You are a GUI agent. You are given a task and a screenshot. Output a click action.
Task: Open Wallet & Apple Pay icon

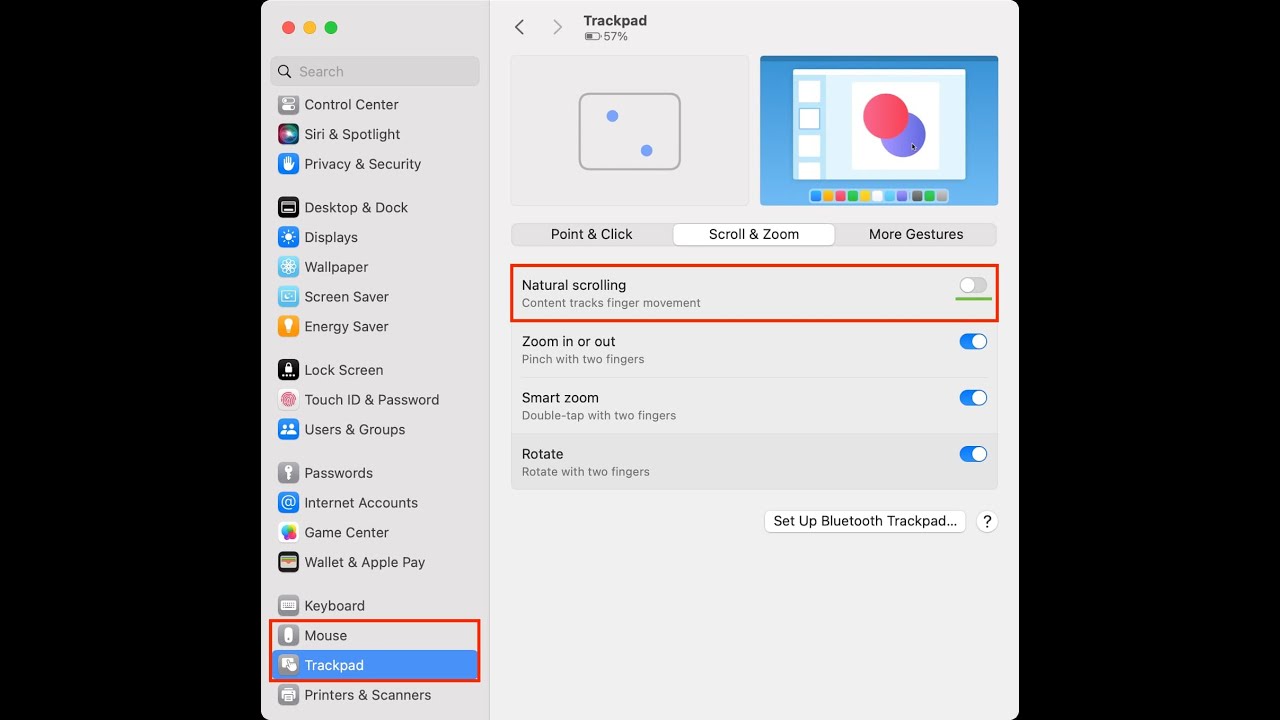point(289,562)
